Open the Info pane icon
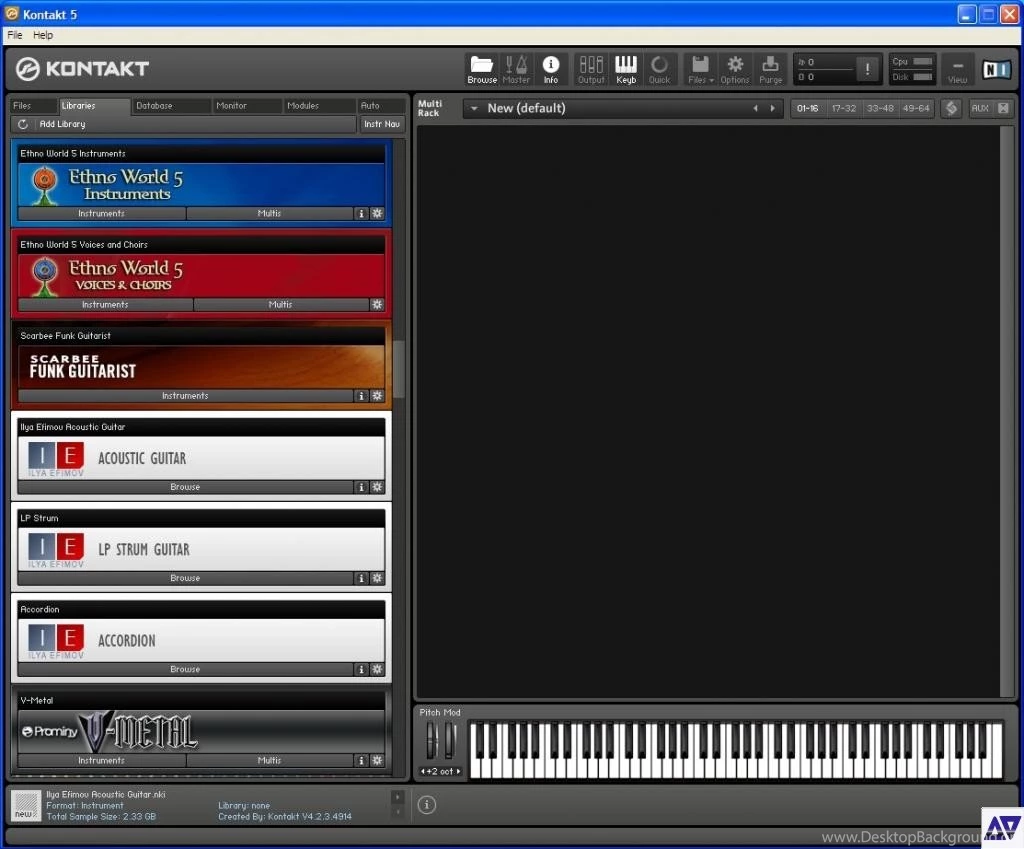Image resolution: width=1024 pixels, height=849 pixels. 551,69
